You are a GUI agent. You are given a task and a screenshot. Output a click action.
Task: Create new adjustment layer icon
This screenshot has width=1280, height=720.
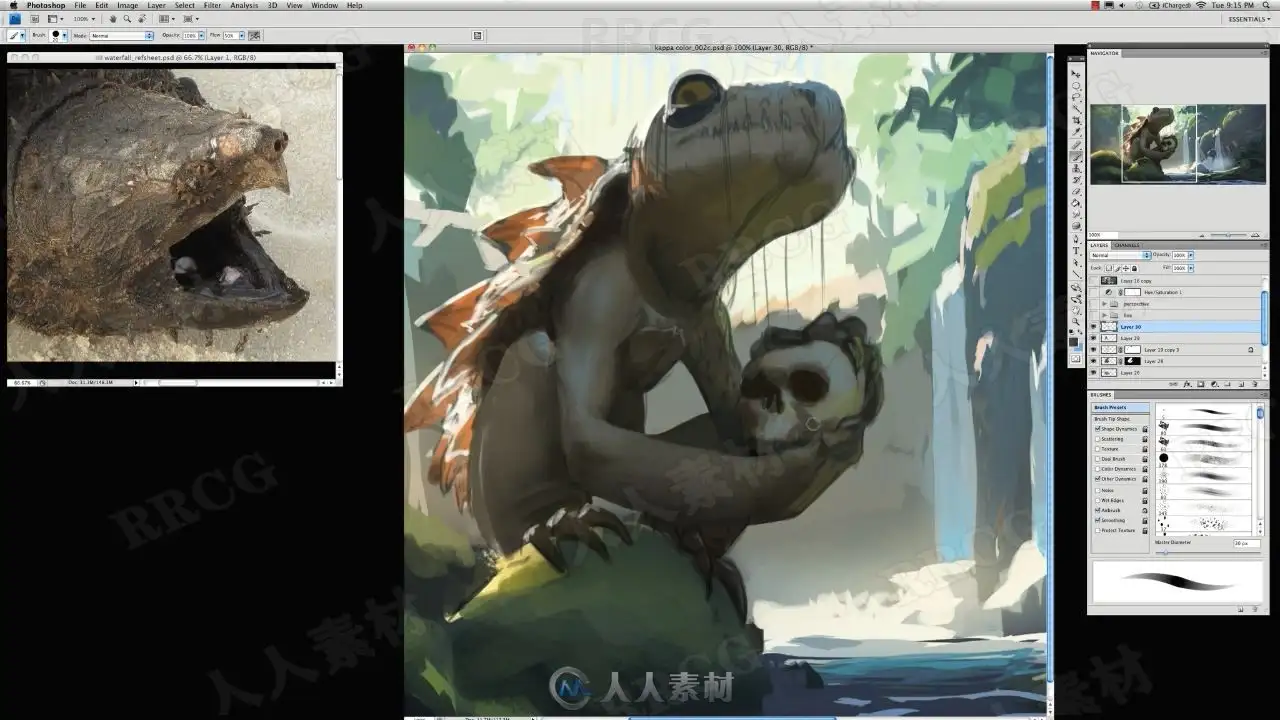[1214, 384]
